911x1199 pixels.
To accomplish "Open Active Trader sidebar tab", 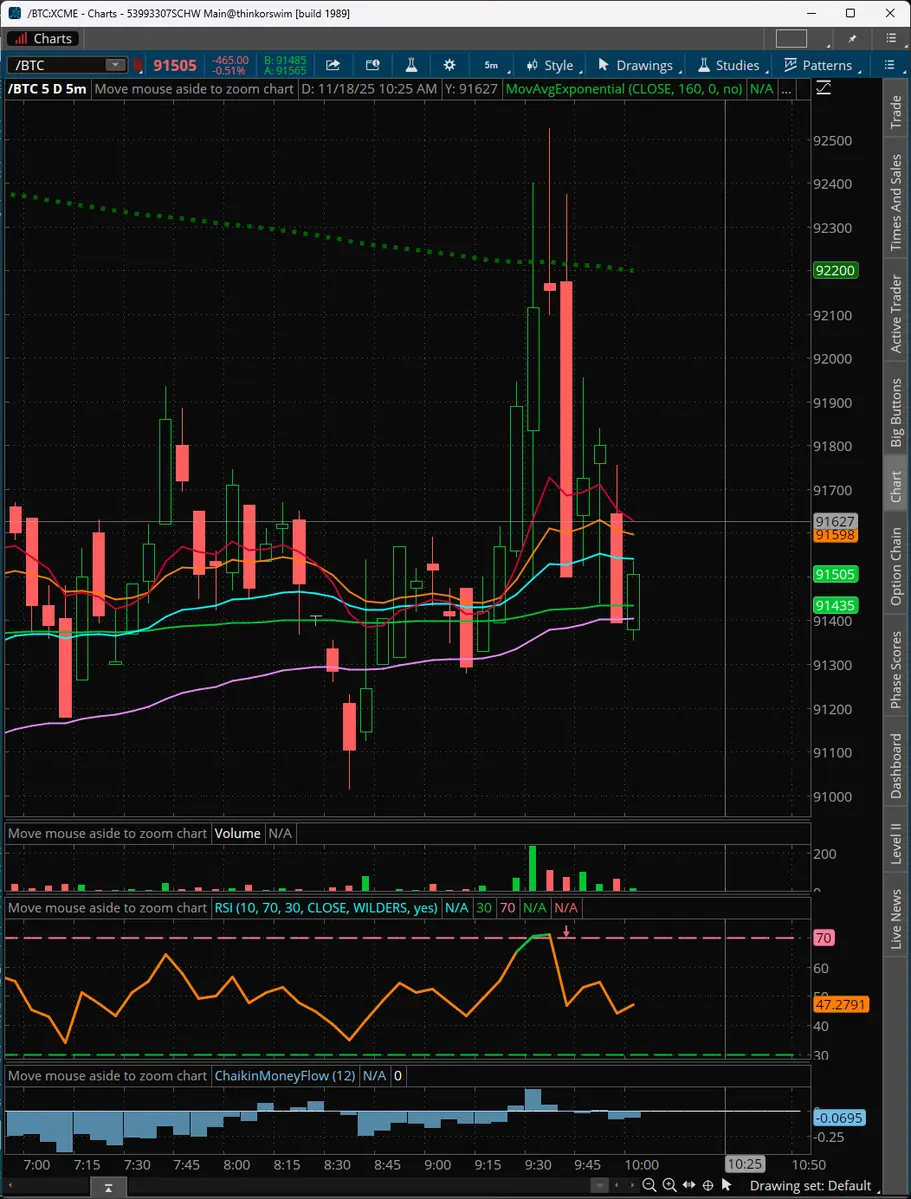I will pyautogui.click(x=896, y=314).
